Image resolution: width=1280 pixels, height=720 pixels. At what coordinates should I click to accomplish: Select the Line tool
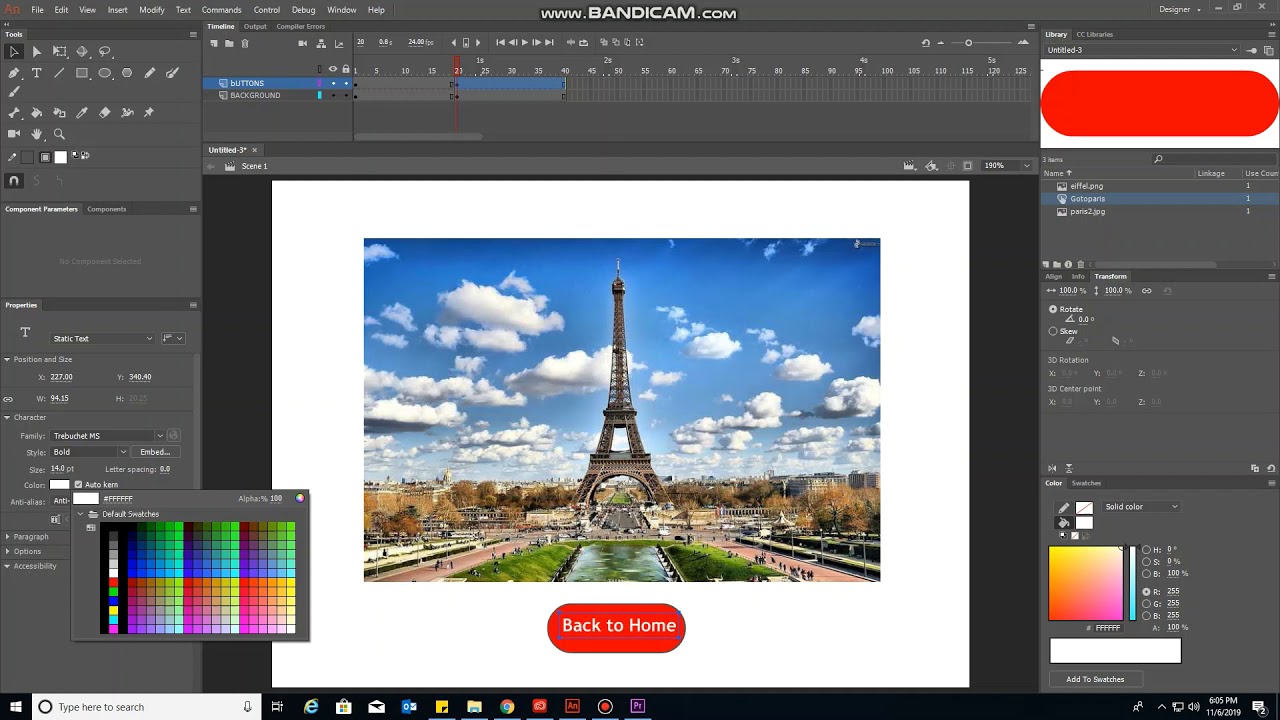tap(59, 73)
